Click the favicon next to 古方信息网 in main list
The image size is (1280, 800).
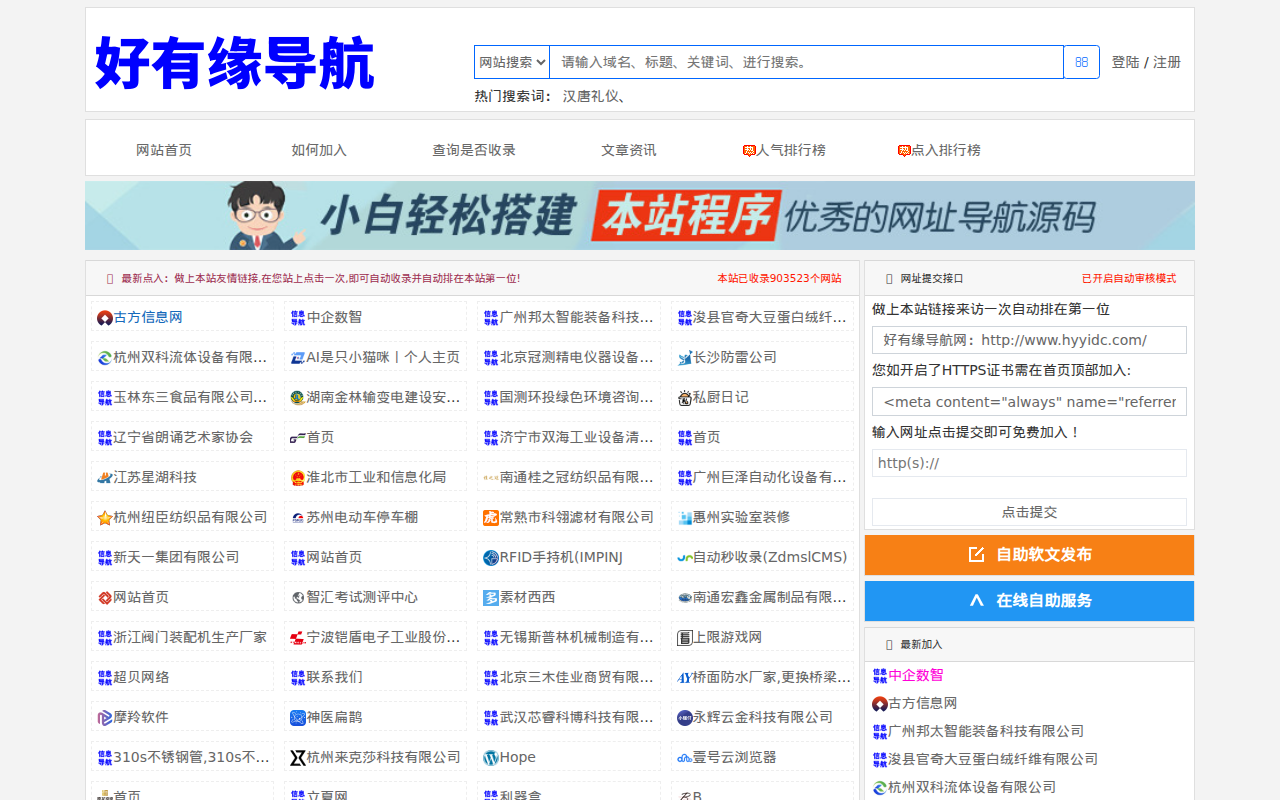click(104, 318)
